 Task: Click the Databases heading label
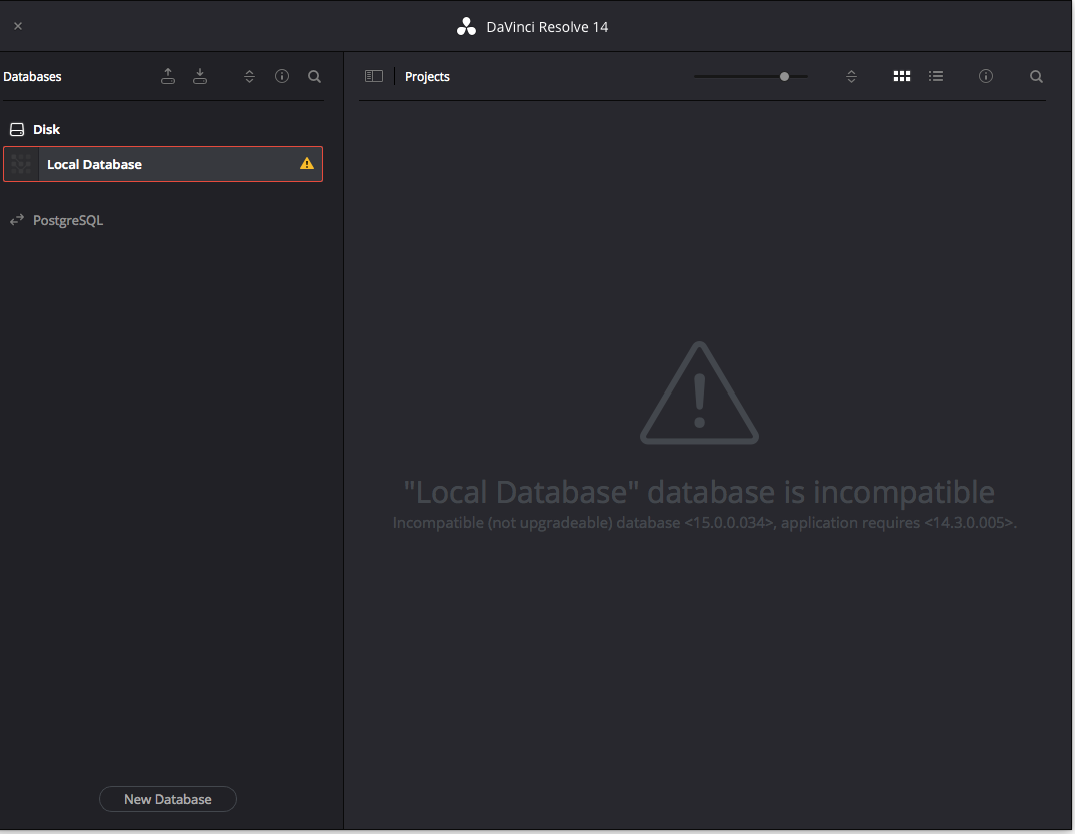[x=32, y=77]
